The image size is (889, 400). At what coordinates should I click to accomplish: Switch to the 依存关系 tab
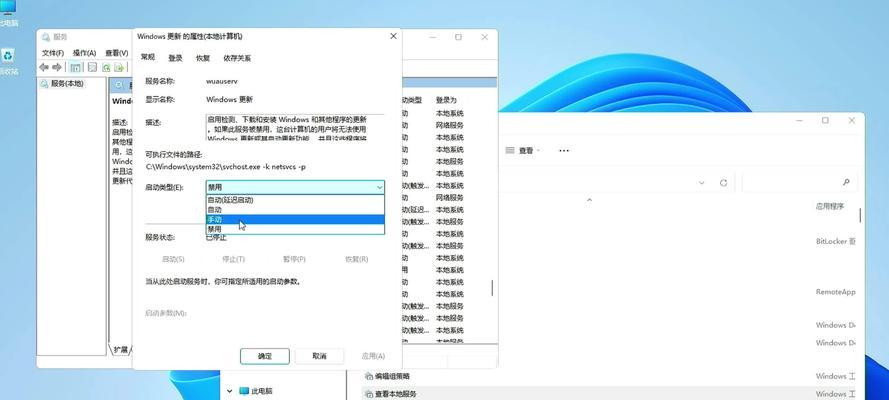[x=237, y=58]
